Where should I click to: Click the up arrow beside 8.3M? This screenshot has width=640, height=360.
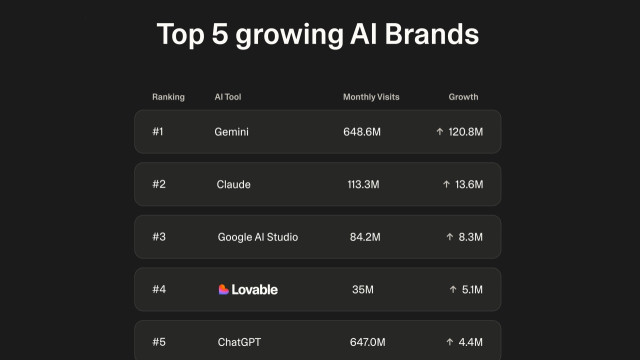[x=449, y=237]
